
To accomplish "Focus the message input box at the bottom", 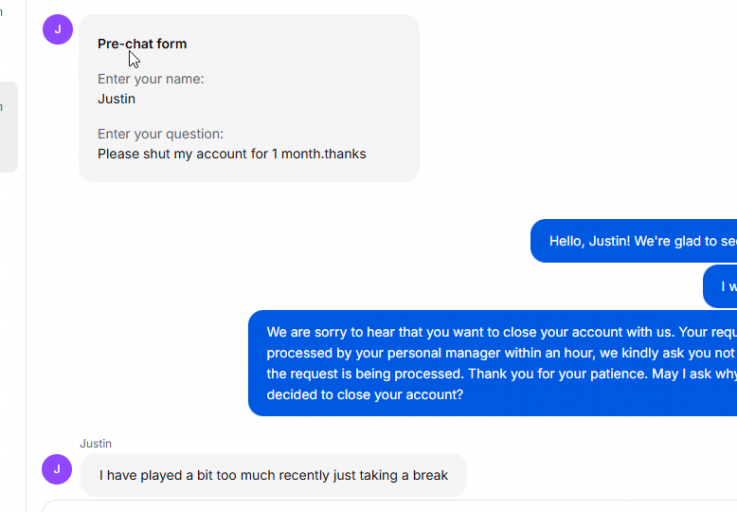I will 389,506.
